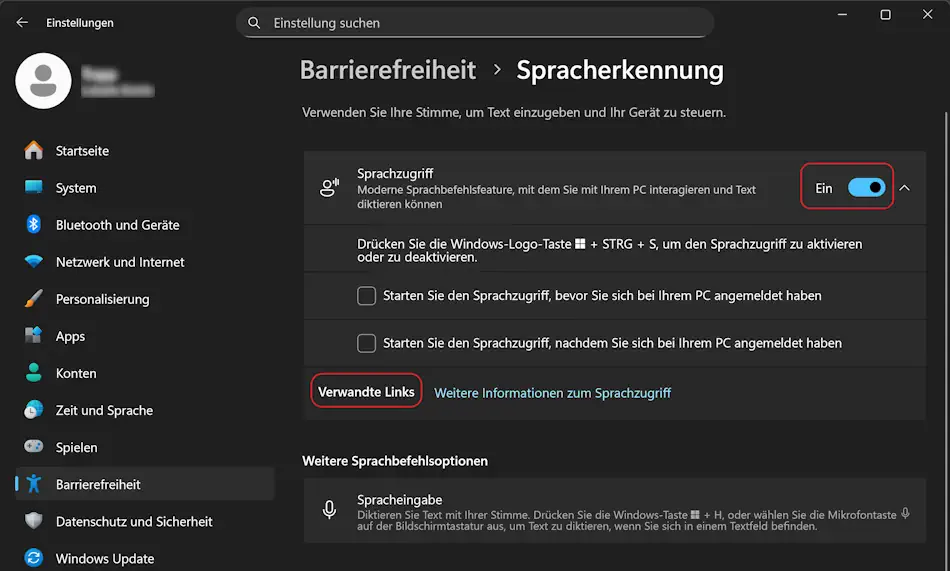
Task: Click the Konten person icon
Action: 33,372
